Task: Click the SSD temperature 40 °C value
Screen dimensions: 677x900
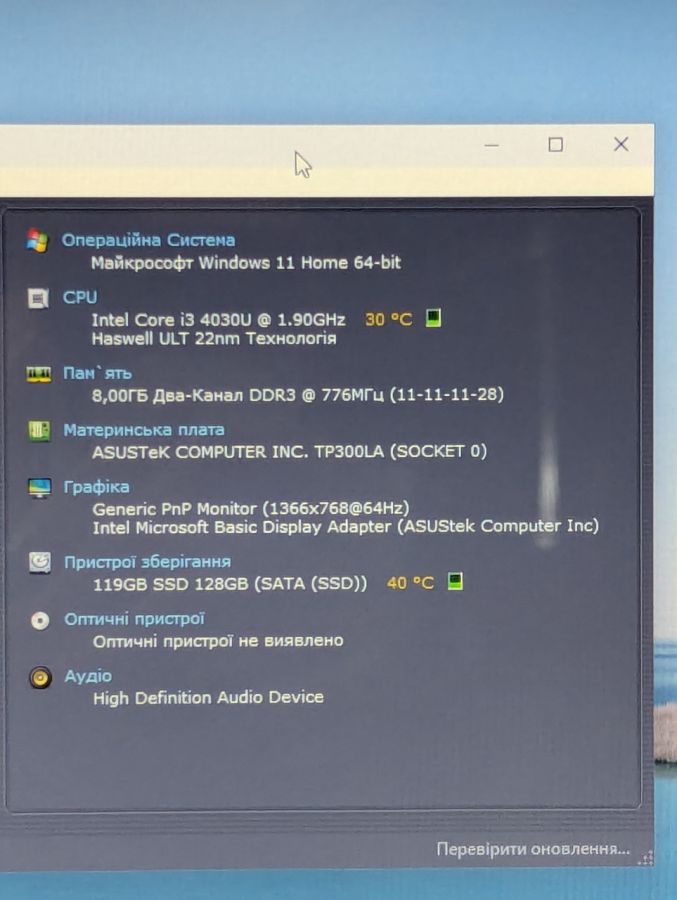Action: (410, 583)
